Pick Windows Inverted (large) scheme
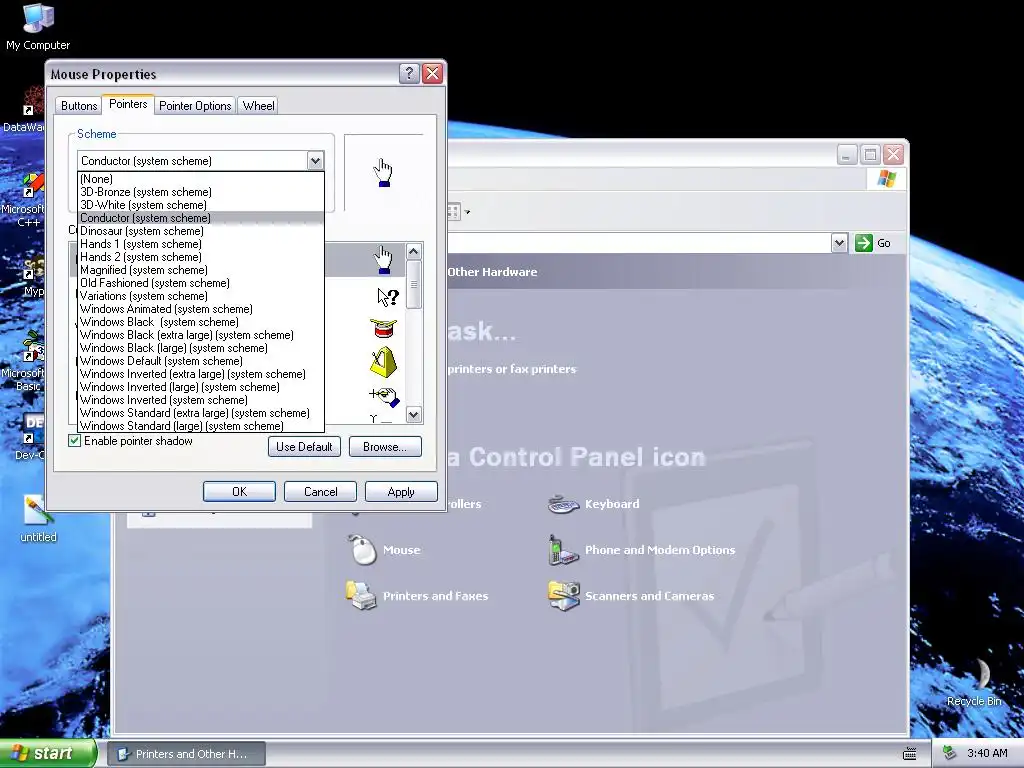1024x768 pixels. click(200, 387)
